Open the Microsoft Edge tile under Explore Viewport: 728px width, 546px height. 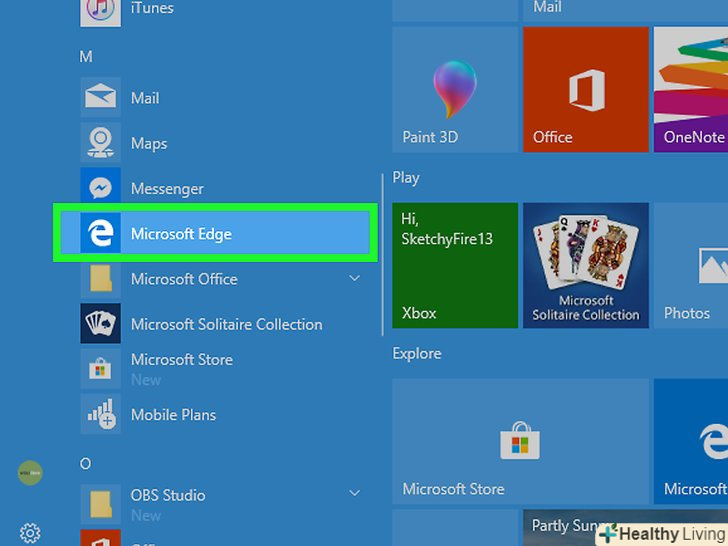691,441
